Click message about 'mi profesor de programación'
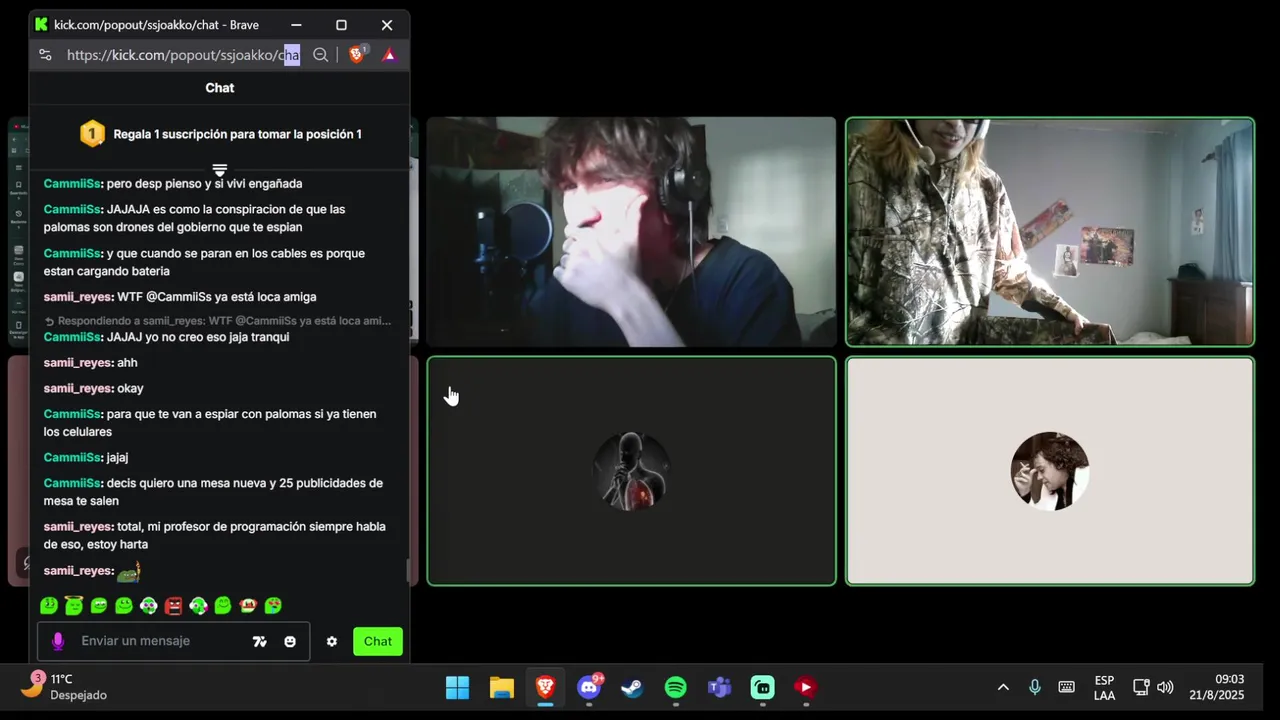Viewport: 1280px width, 720px height. (215, 536)
